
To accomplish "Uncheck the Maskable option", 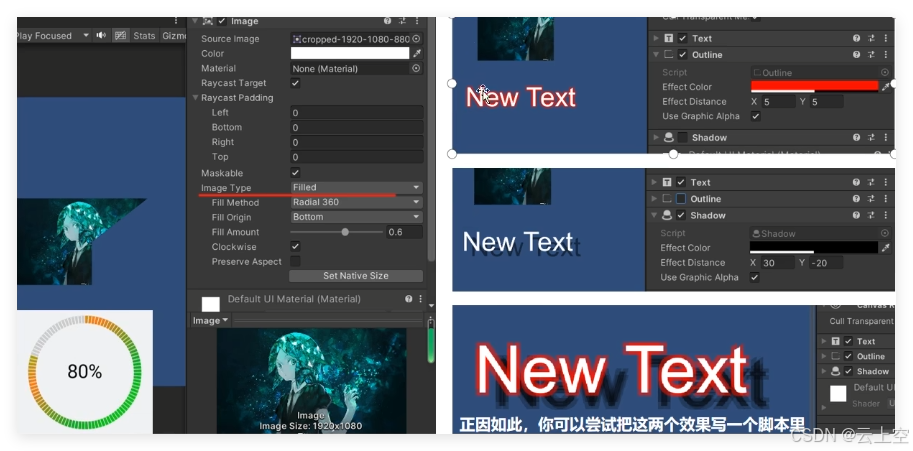I will pyautogui.click(x=295, y=173).
